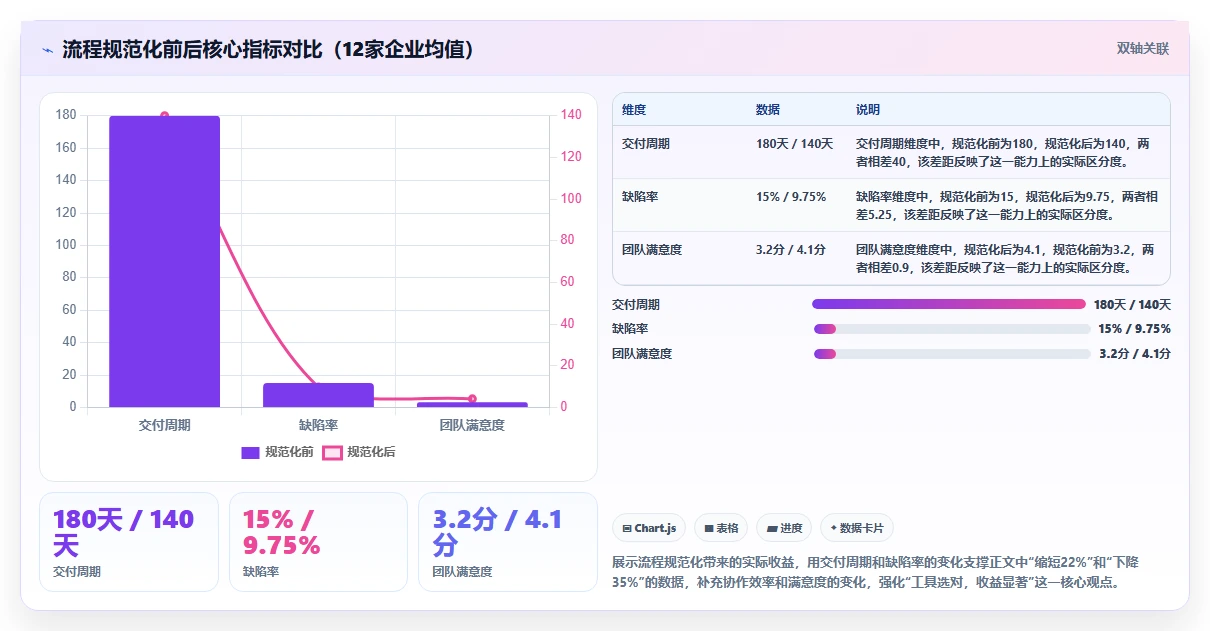Click the Chart.js tag
Viewport: 1210px width, 631px height.
click(649, 528)
